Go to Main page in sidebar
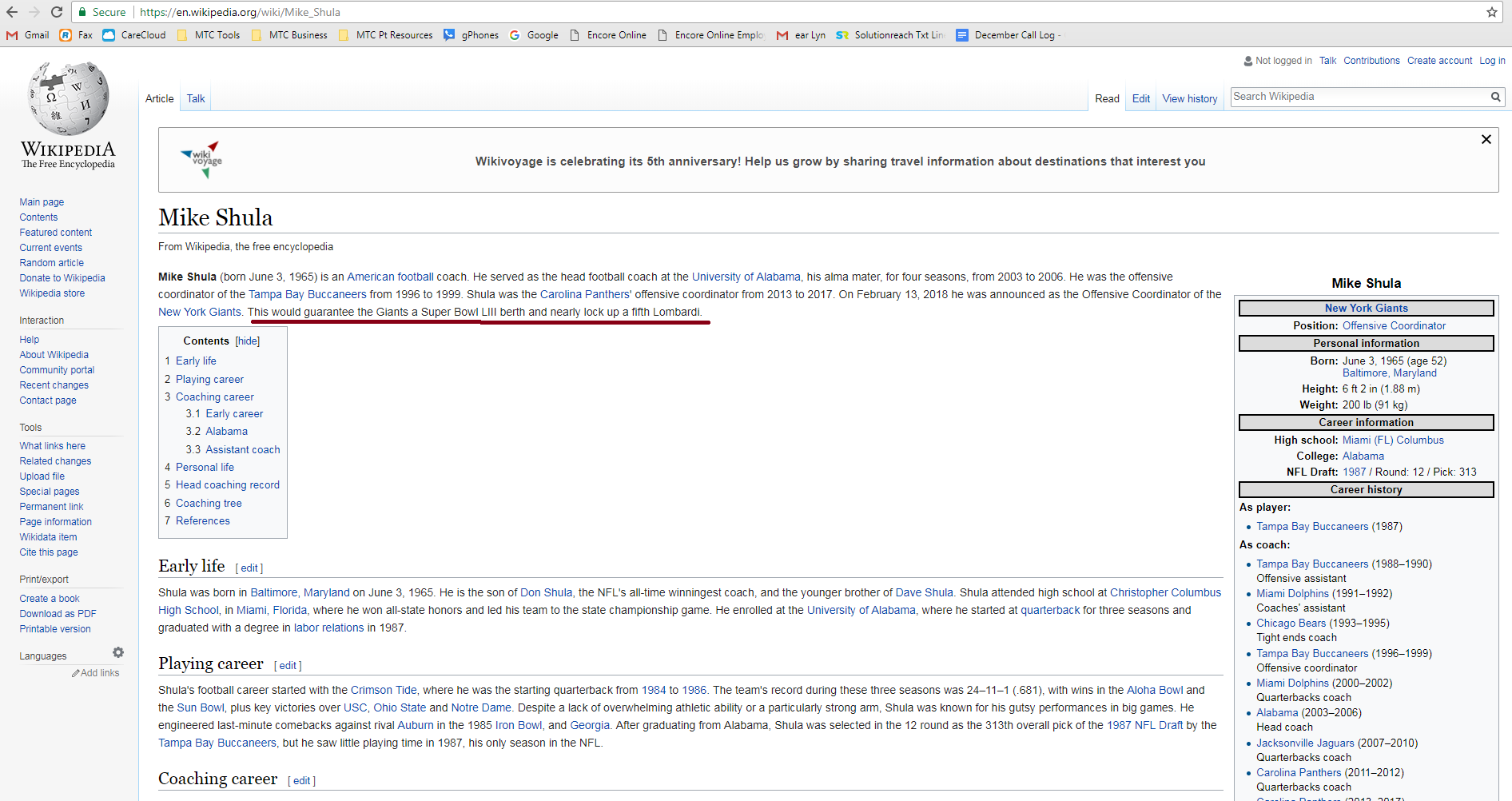 click(x=42, y=202)
